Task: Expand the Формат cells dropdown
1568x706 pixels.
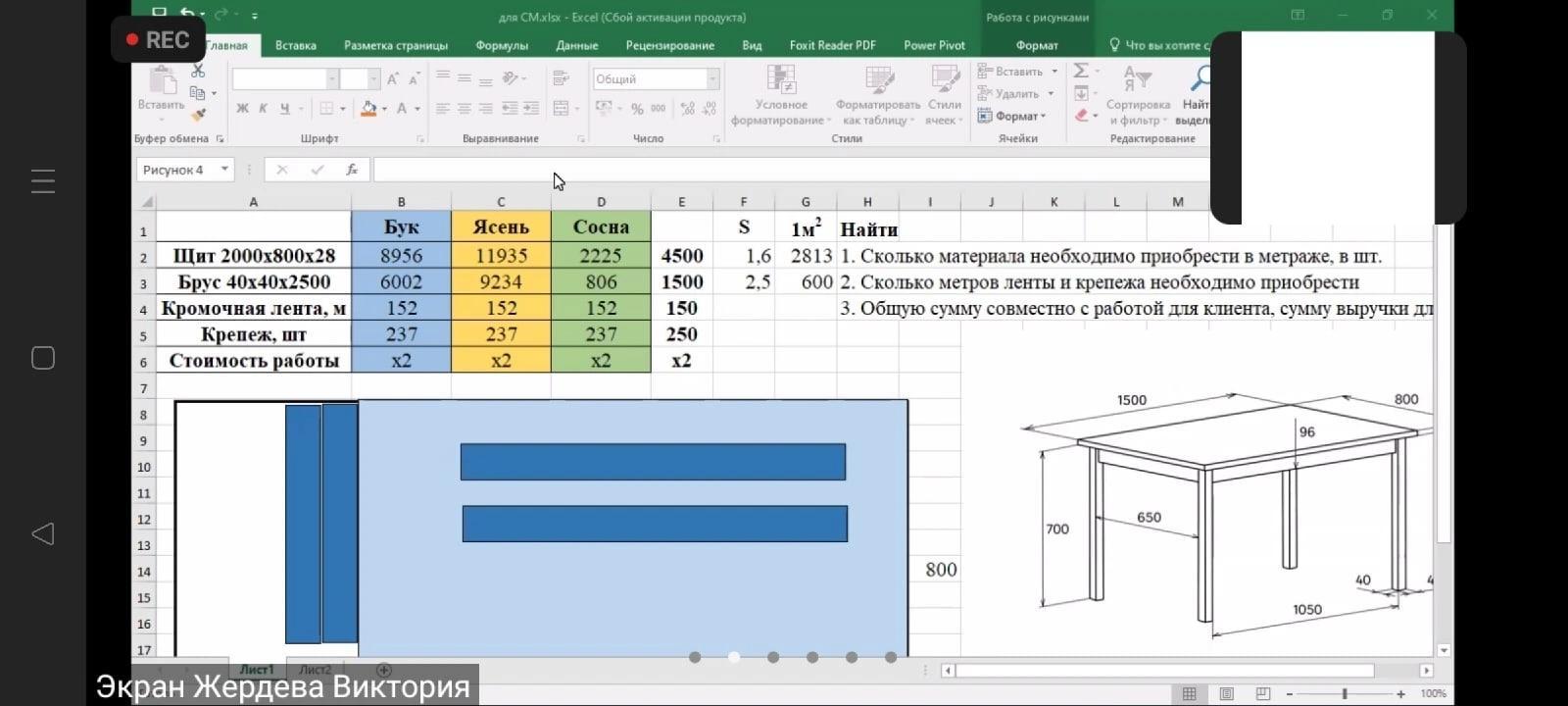Action: click(x=1019, y=116)
